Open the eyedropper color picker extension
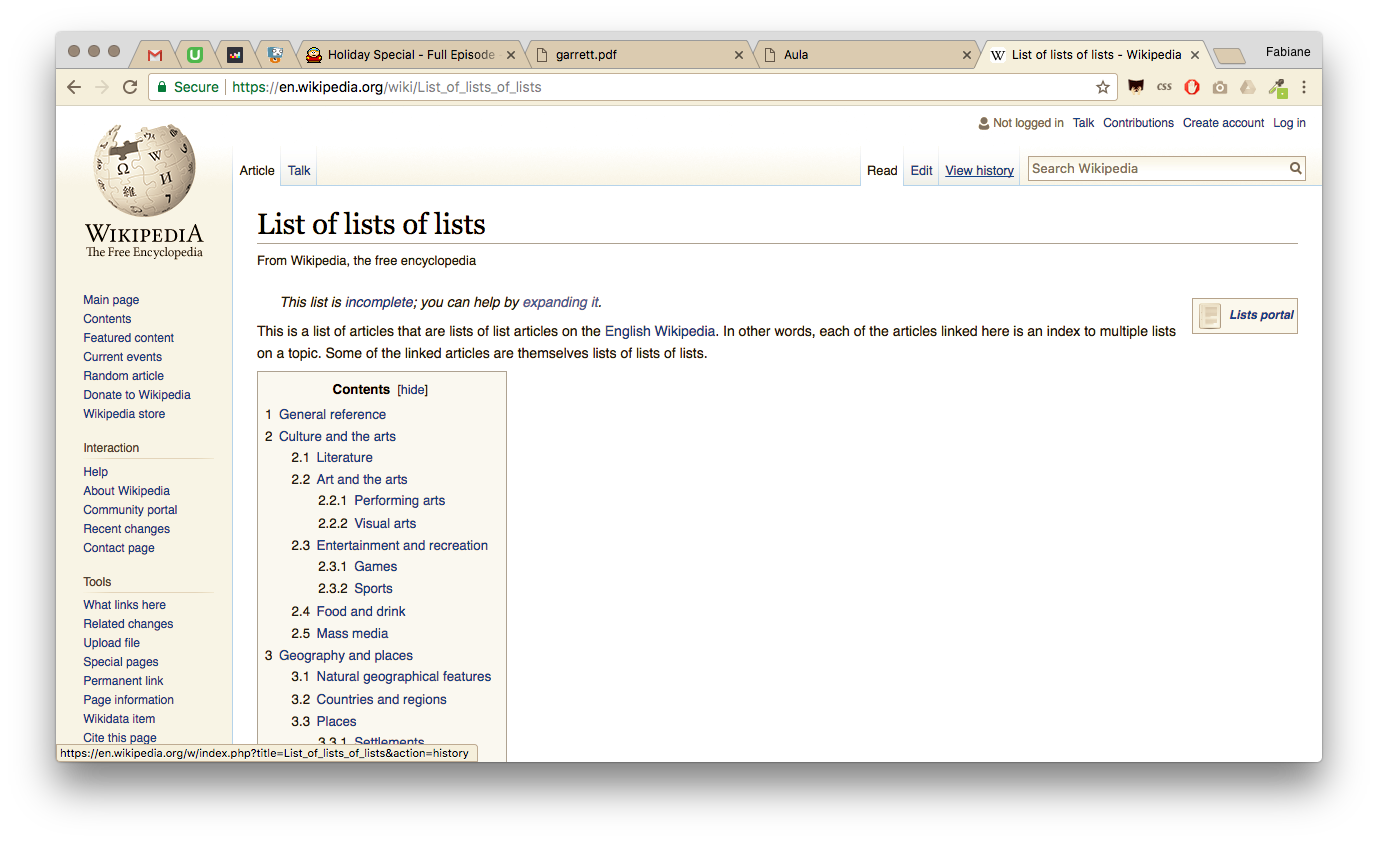1378x842 pixels. [1277, 87]
